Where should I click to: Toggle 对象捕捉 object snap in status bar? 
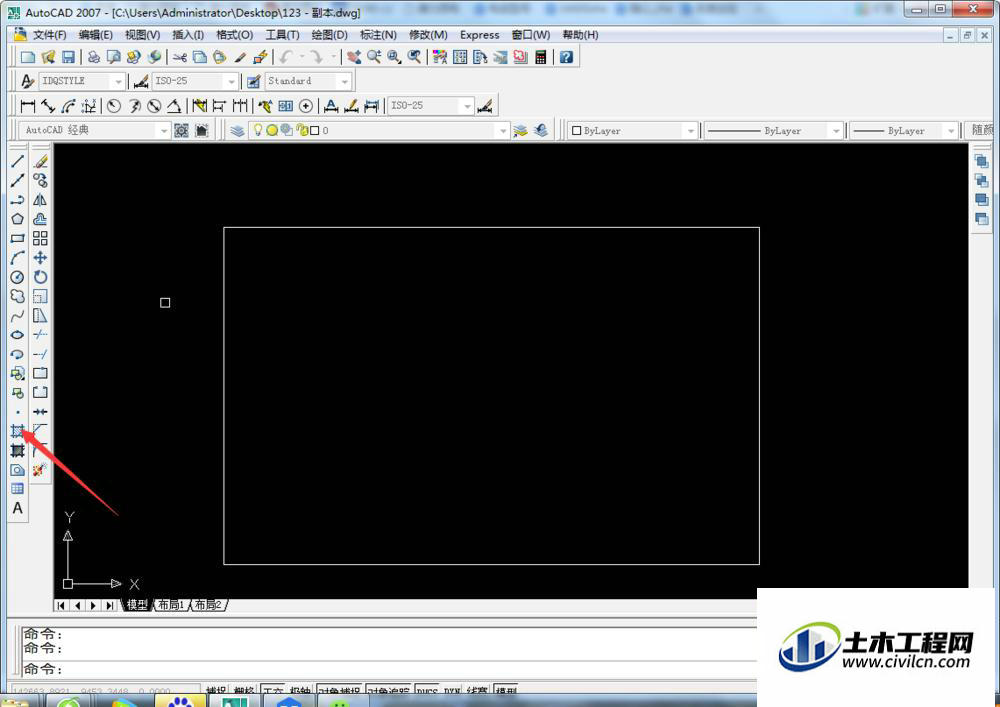coord(339,691)
